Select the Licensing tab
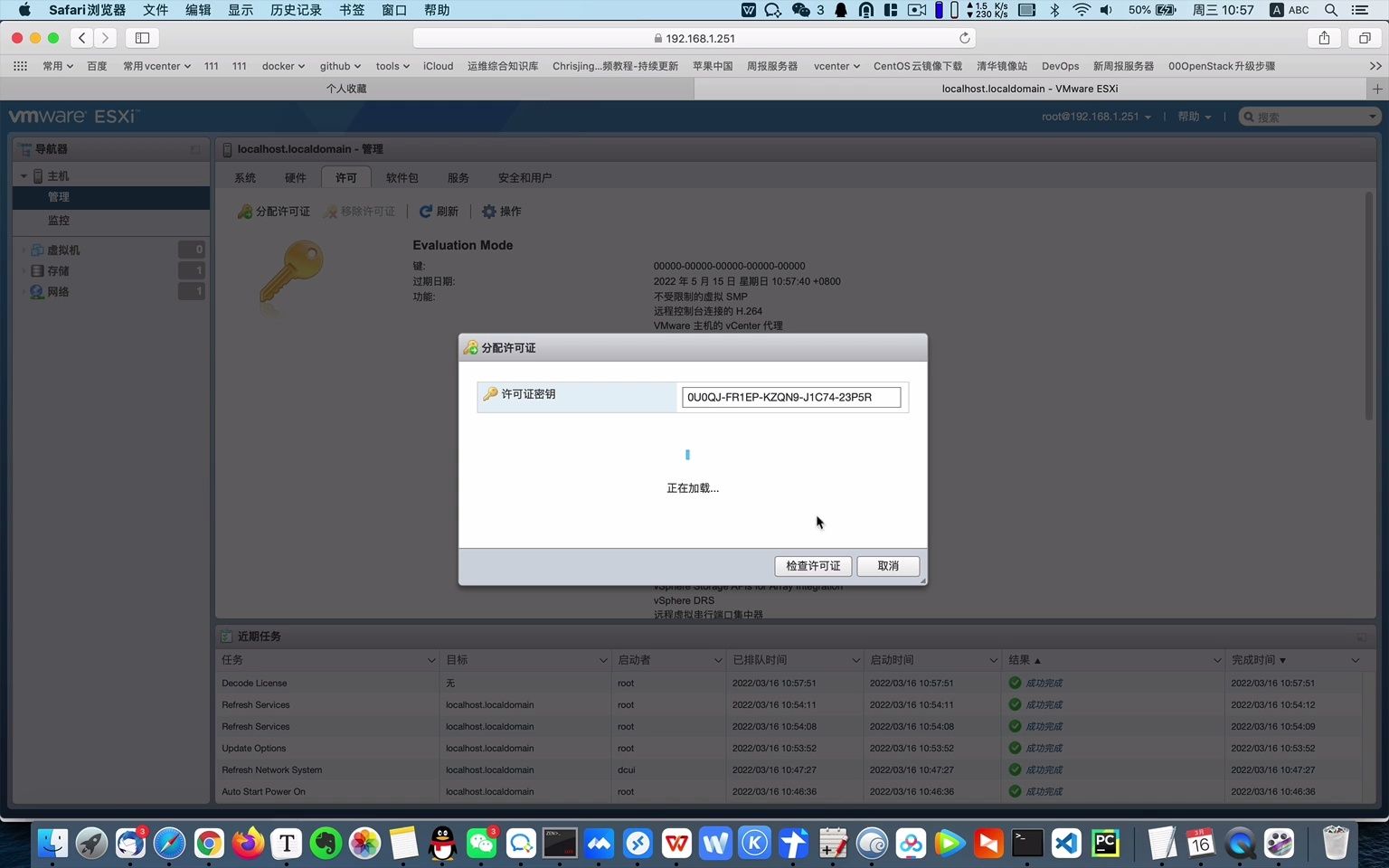Viewport: 1389px width, 868px height. tap(346, 178)
